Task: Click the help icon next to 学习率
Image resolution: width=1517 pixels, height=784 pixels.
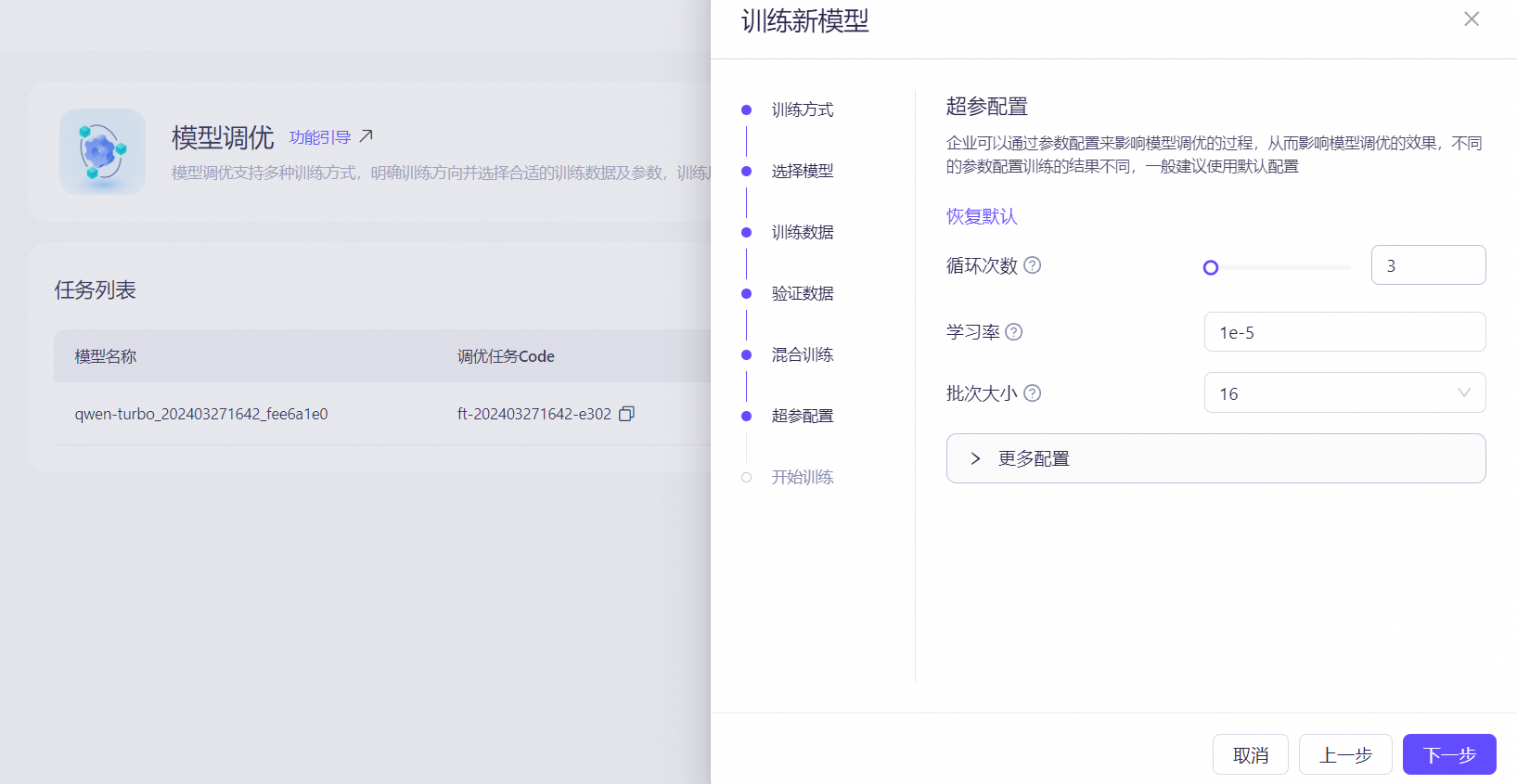Action: (x=1014, y=332)
